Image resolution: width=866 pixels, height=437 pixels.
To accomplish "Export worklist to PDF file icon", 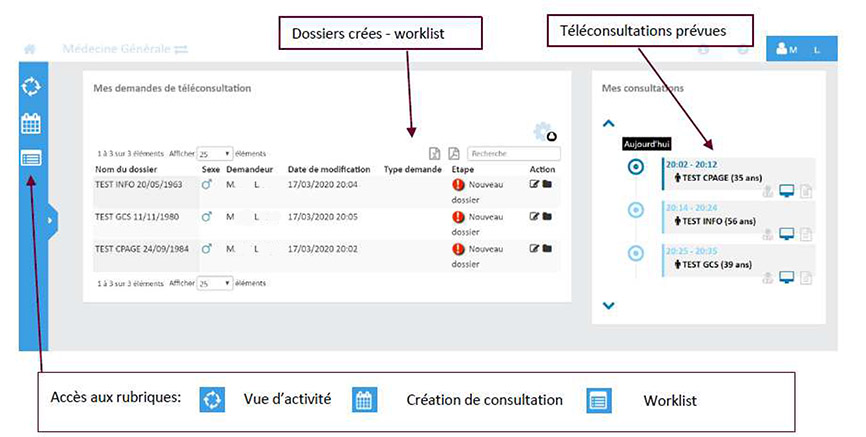I will point(453,153).
